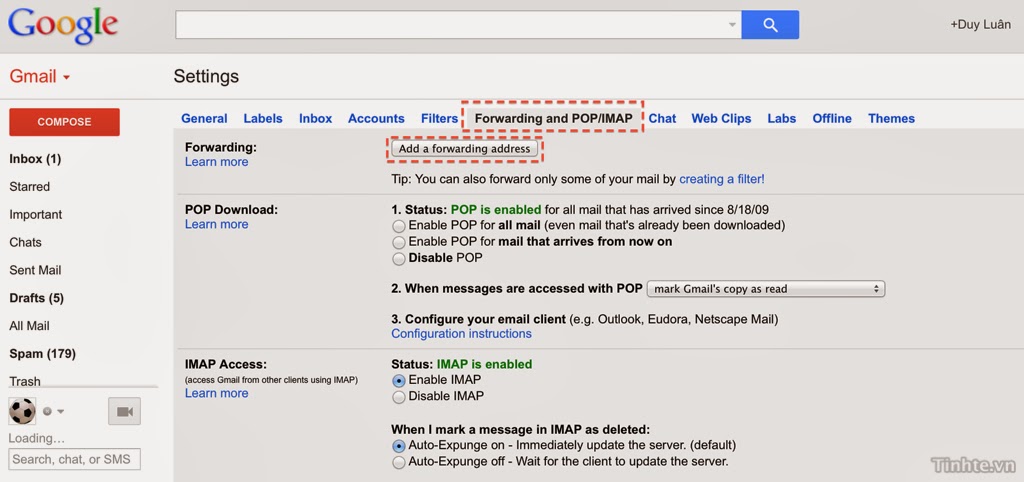
Task: Open Learn more under IMAP Access
Action: tap(216, 393)
